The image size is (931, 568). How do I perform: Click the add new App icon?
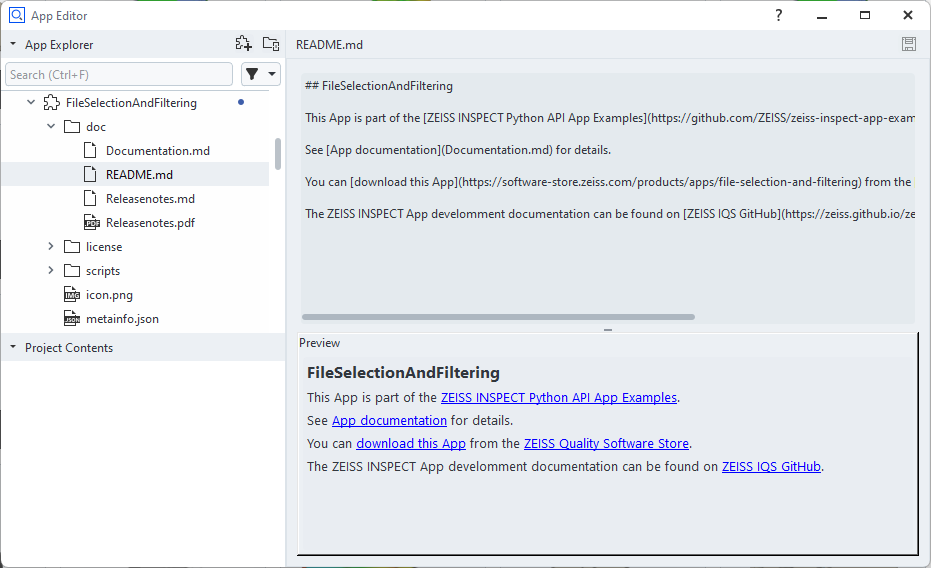(x=244, y=43)
